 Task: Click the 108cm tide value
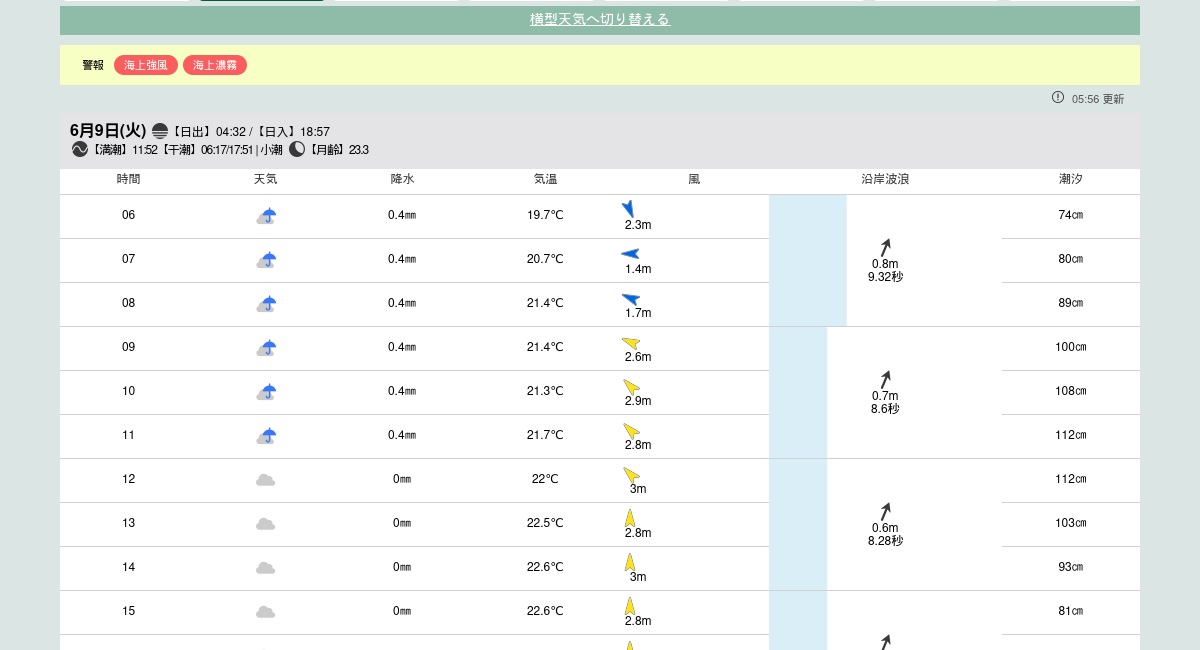1070,391
